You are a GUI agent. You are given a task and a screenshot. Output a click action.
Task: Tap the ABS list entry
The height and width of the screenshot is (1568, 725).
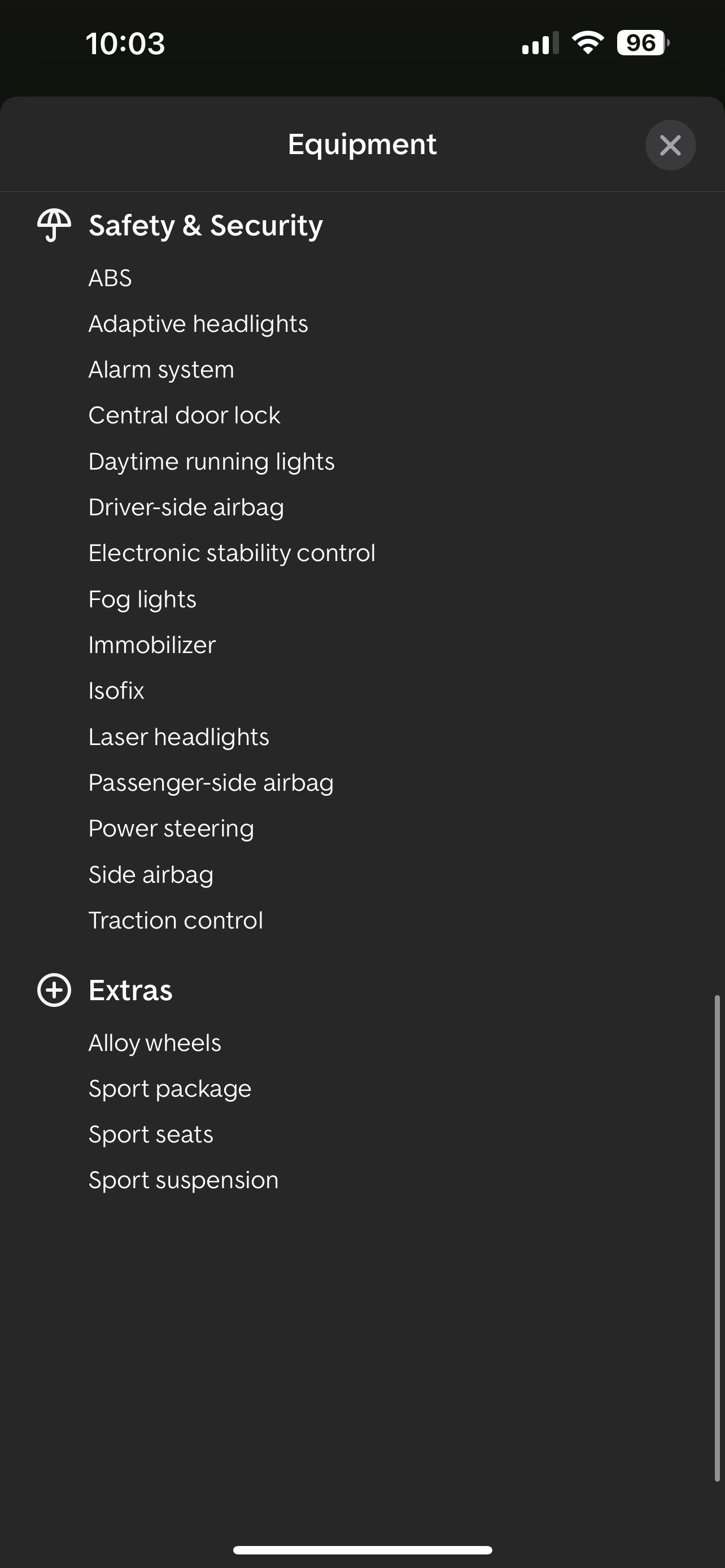click(x=110, y=278)
